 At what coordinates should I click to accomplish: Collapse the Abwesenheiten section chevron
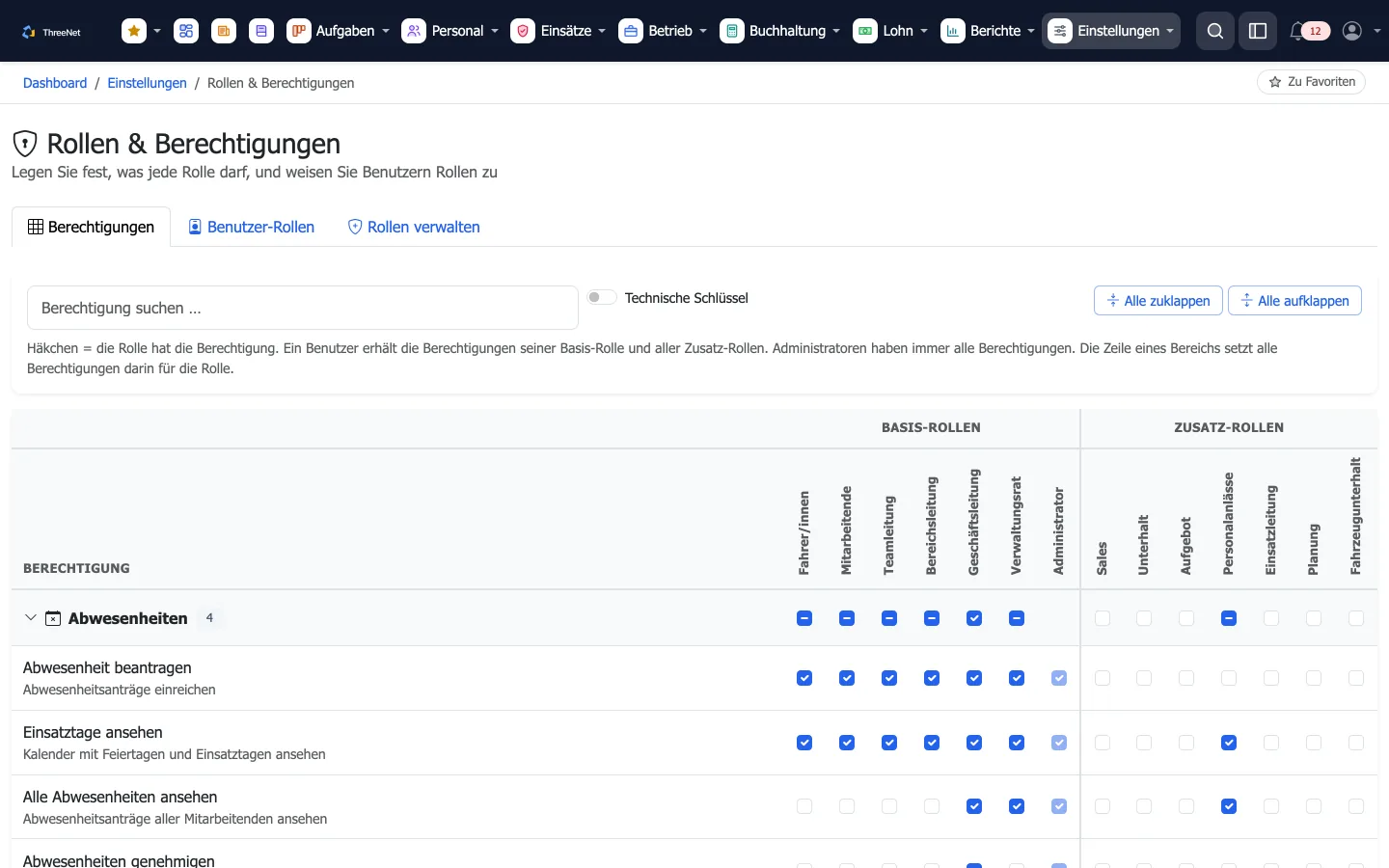tap(31, 618)
